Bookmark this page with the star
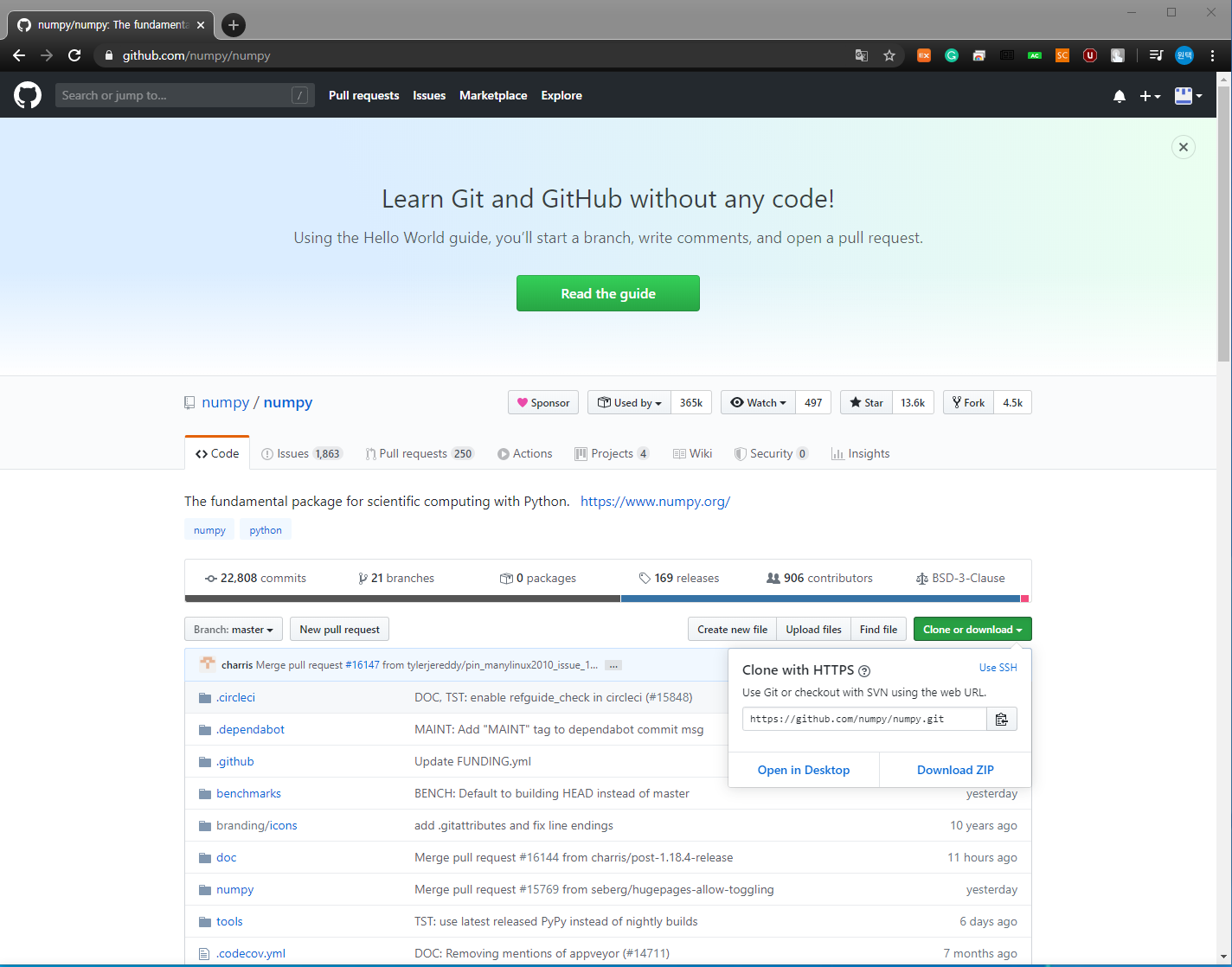The image size is (1232, 967). [x=889, y=55]
